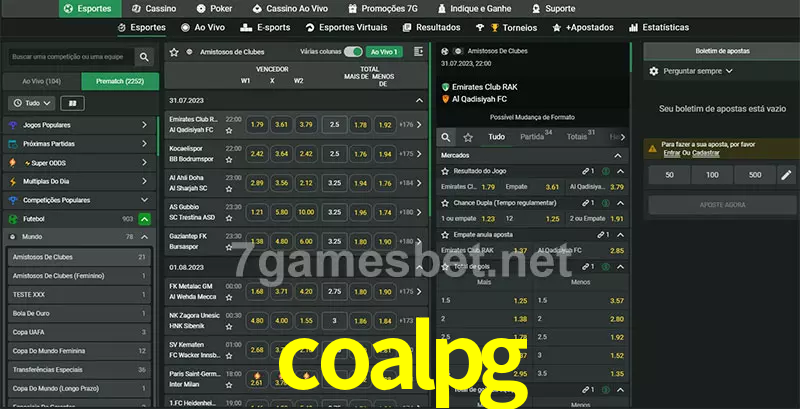
Task: Favorite the Empate anula aposta market
Action: click(x=445, y=235)
